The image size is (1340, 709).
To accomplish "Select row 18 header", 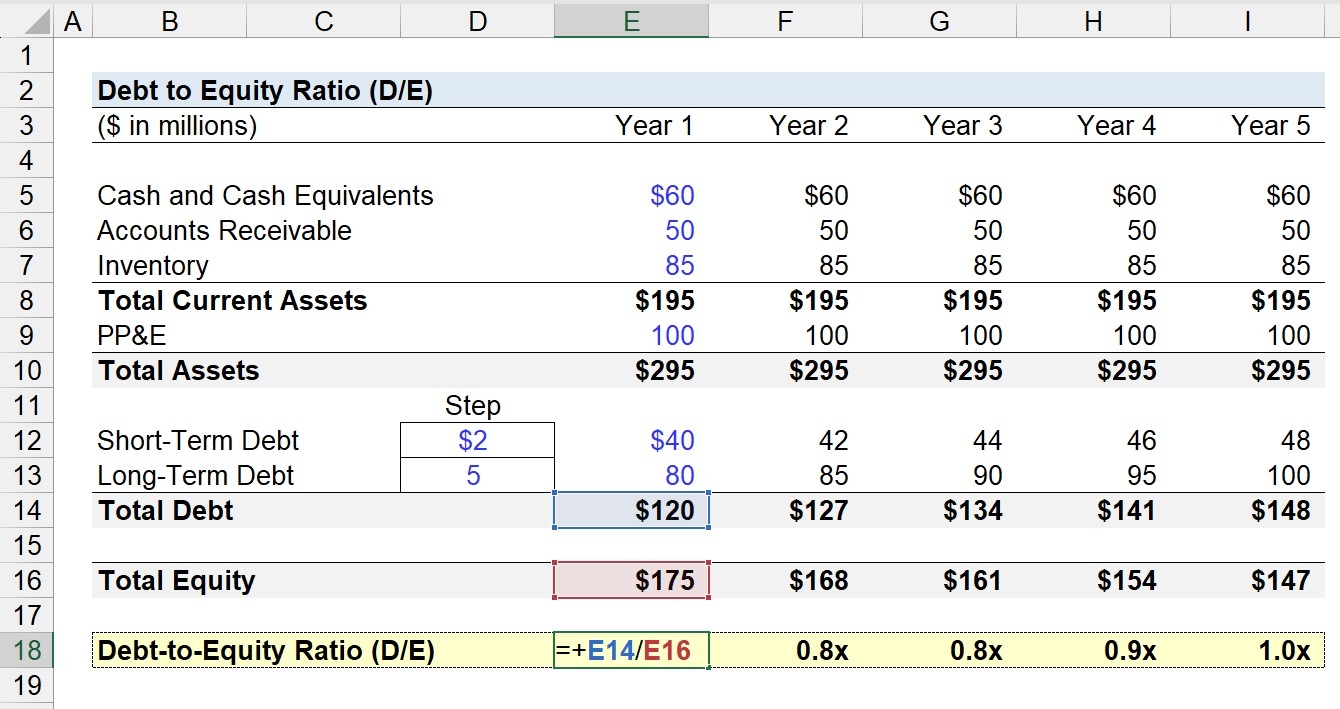I will tap(27, 650).
